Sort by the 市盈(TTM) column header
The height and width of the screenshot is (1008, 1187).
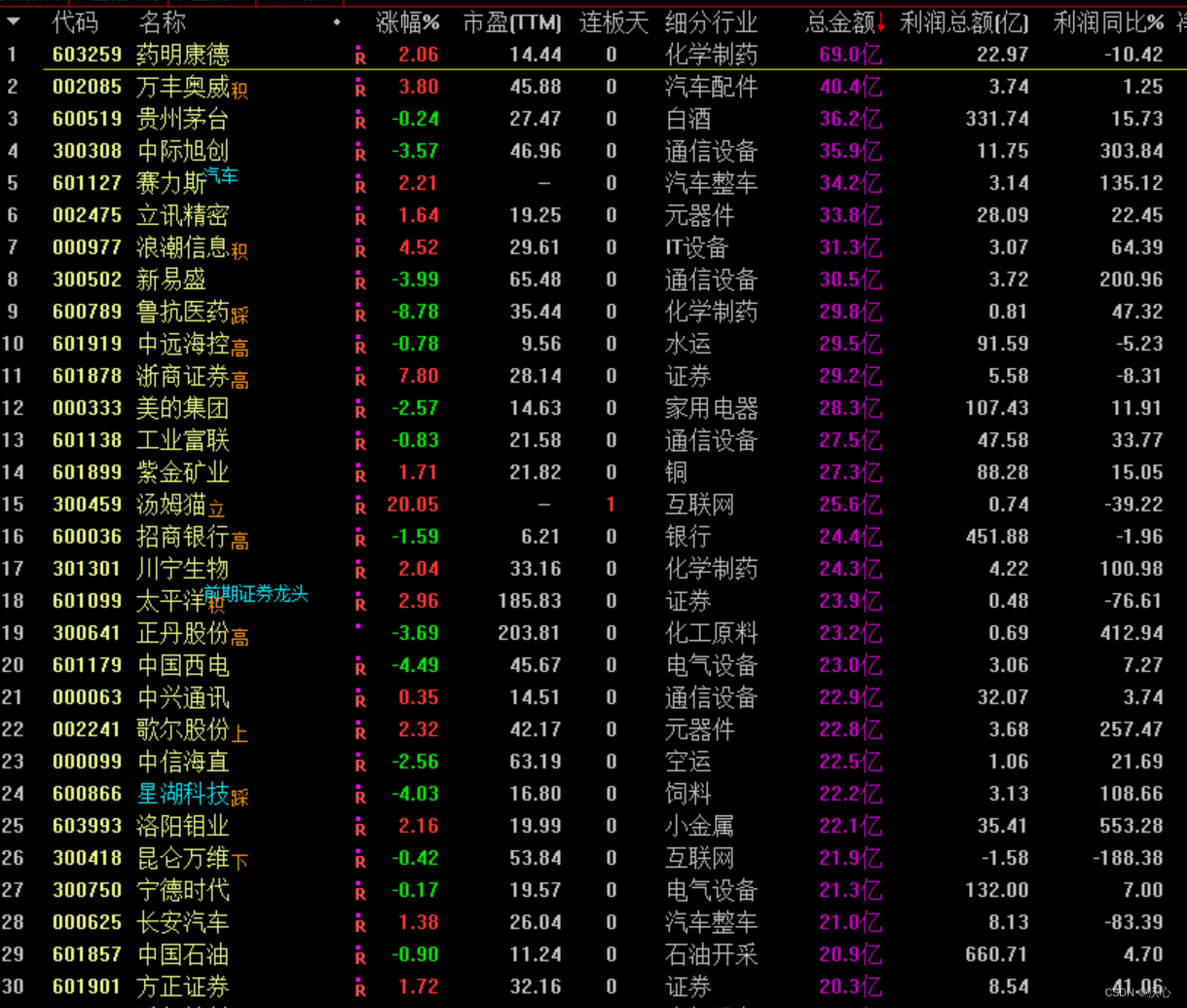pos(512,22)
